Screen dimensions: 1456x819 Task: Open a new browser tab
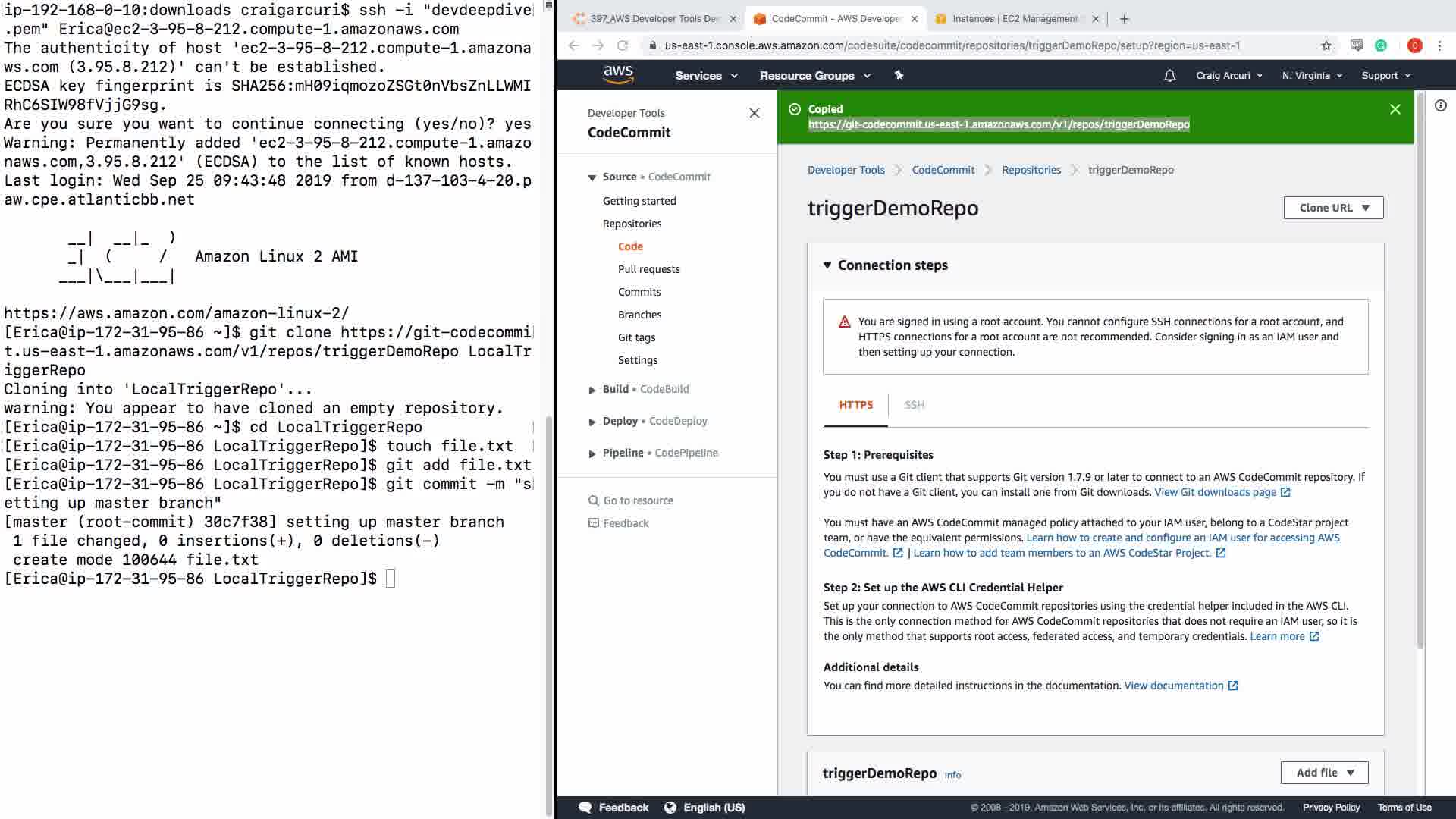click(1125, 19)
